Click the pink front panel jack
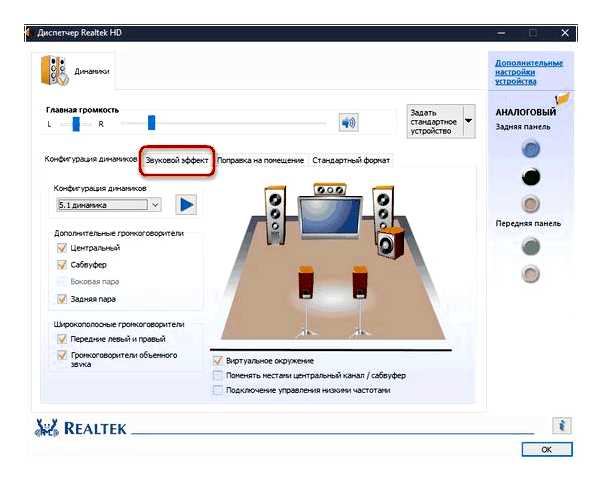 tap(531, 274)
